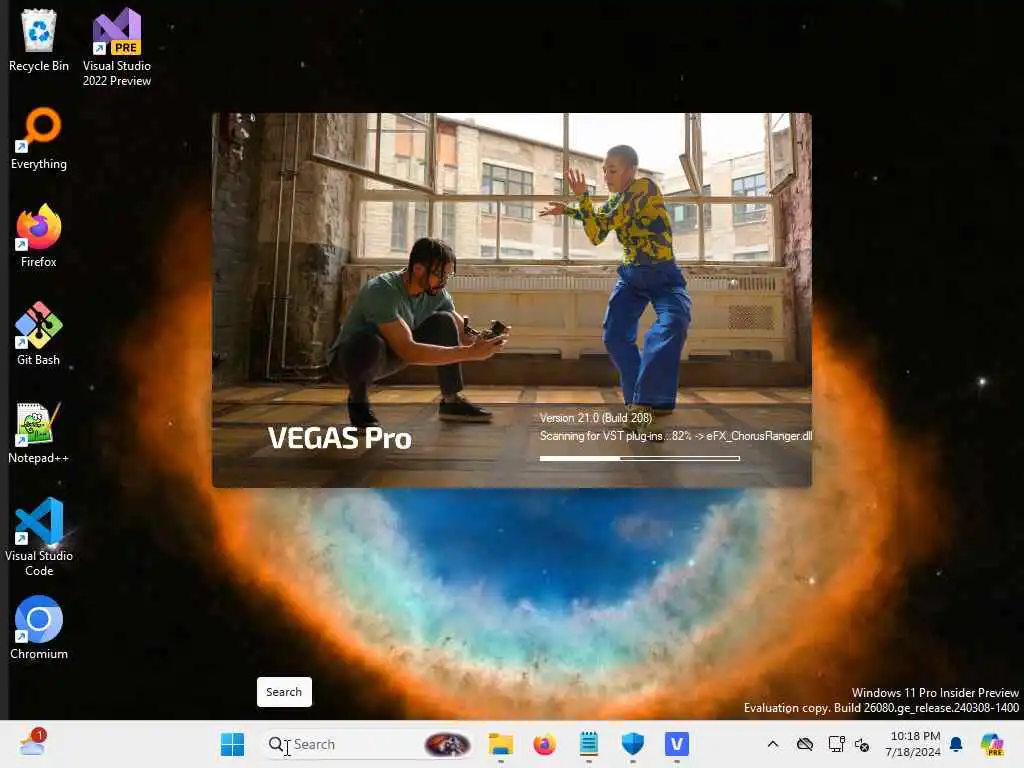Open the weather widget in taskbar

31,743
